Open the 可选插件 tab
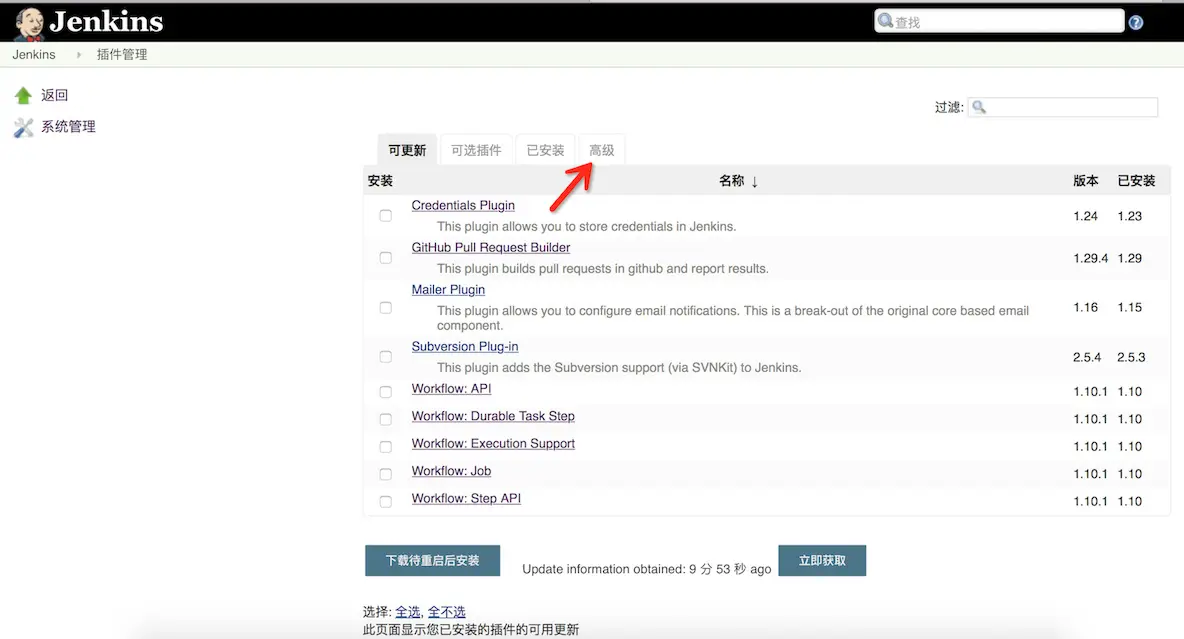This screenshot has width=1184, height=639. [x=476, y=150]
